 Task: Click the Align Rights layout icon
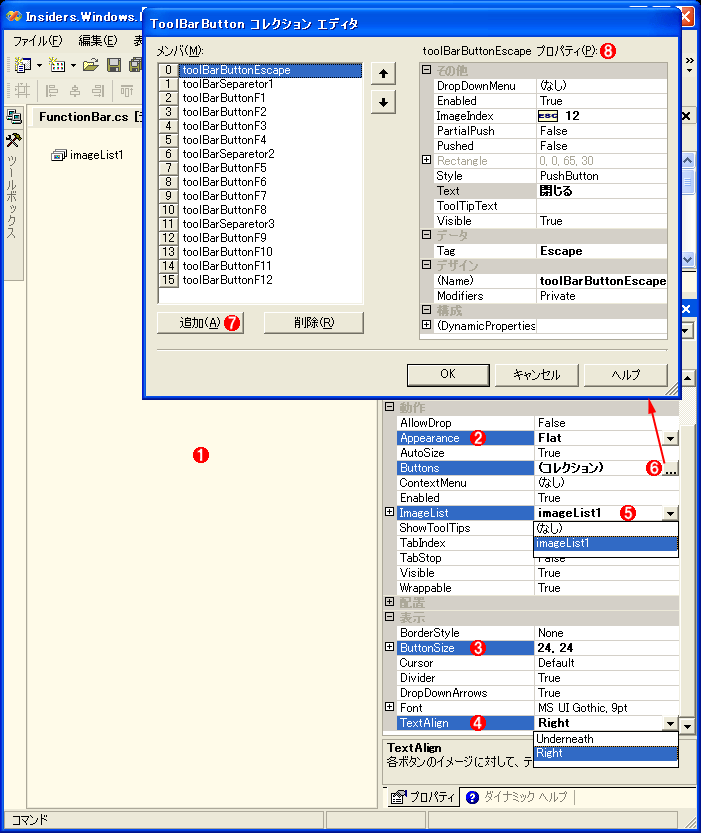pyautogui.click(x=98, y=91)
